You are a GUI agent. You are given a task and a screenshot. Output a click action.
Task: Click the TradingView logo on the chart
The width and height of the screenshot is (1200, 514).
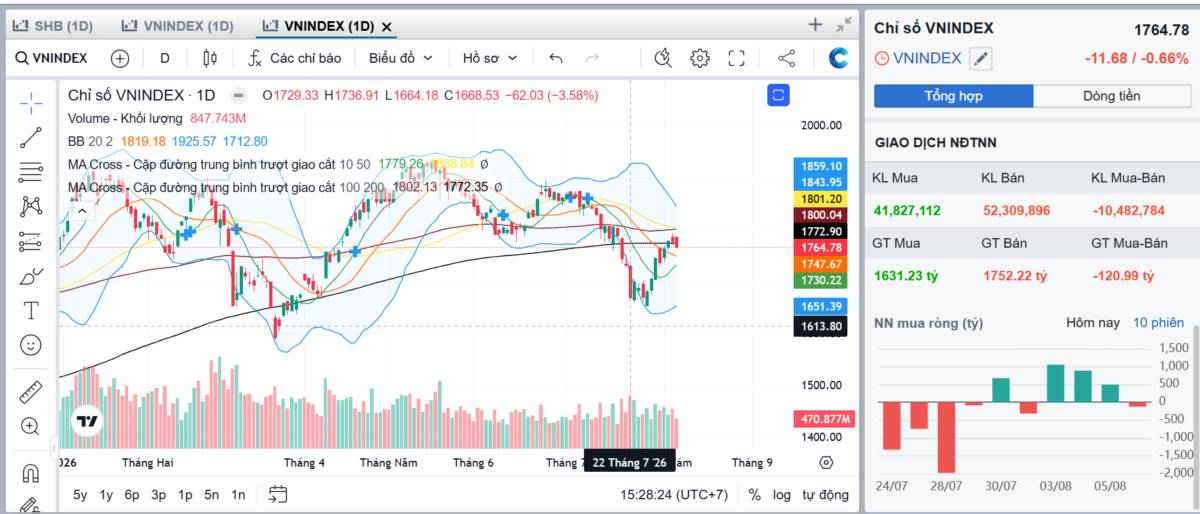coord(87,421)
